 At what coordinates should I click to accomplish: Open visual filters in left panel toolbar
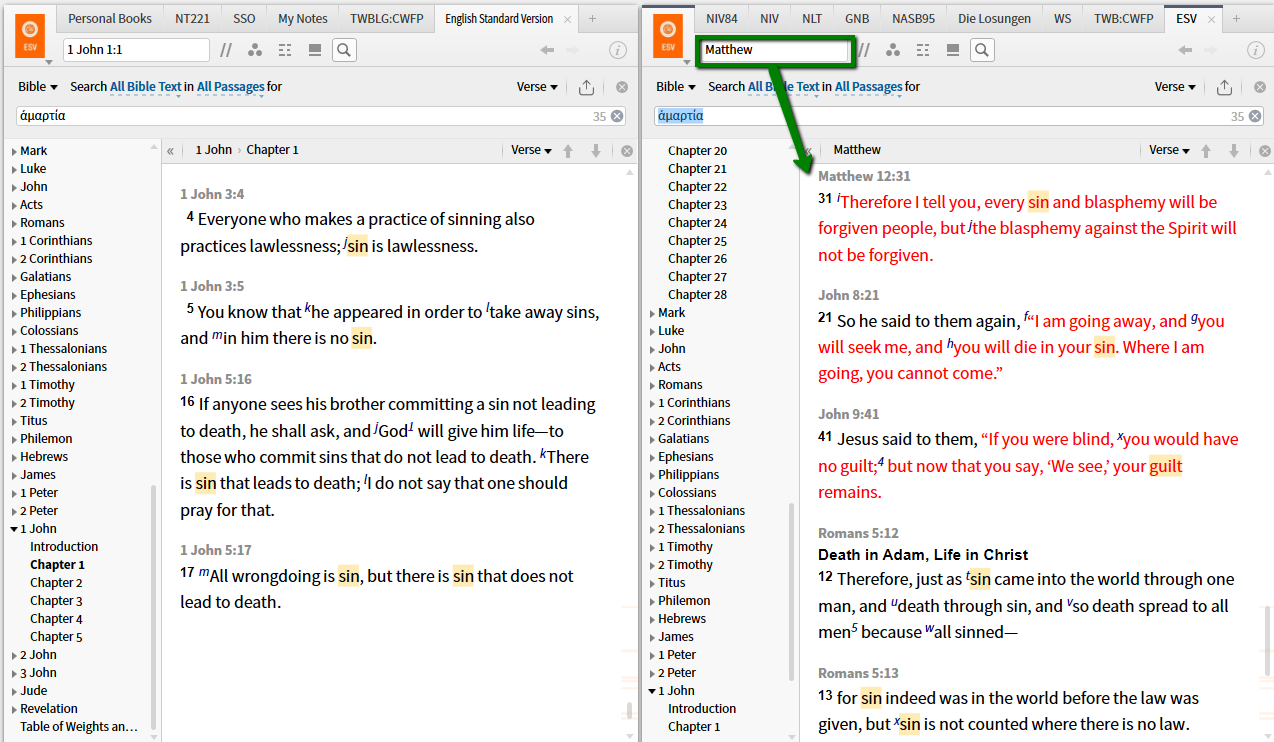click(x=254, y=50)
